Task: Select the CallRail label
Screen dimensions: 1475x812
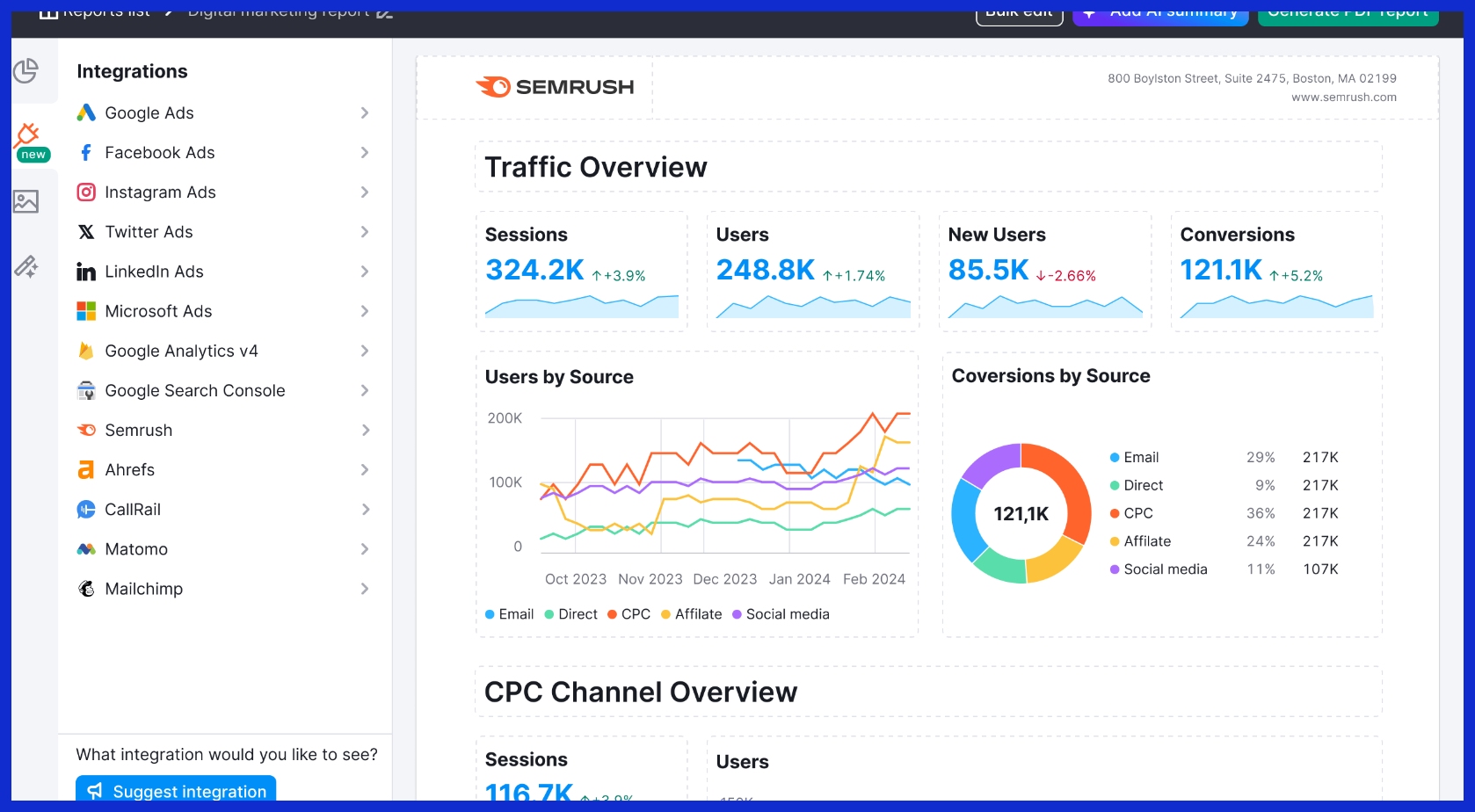Action: (133, 510)
